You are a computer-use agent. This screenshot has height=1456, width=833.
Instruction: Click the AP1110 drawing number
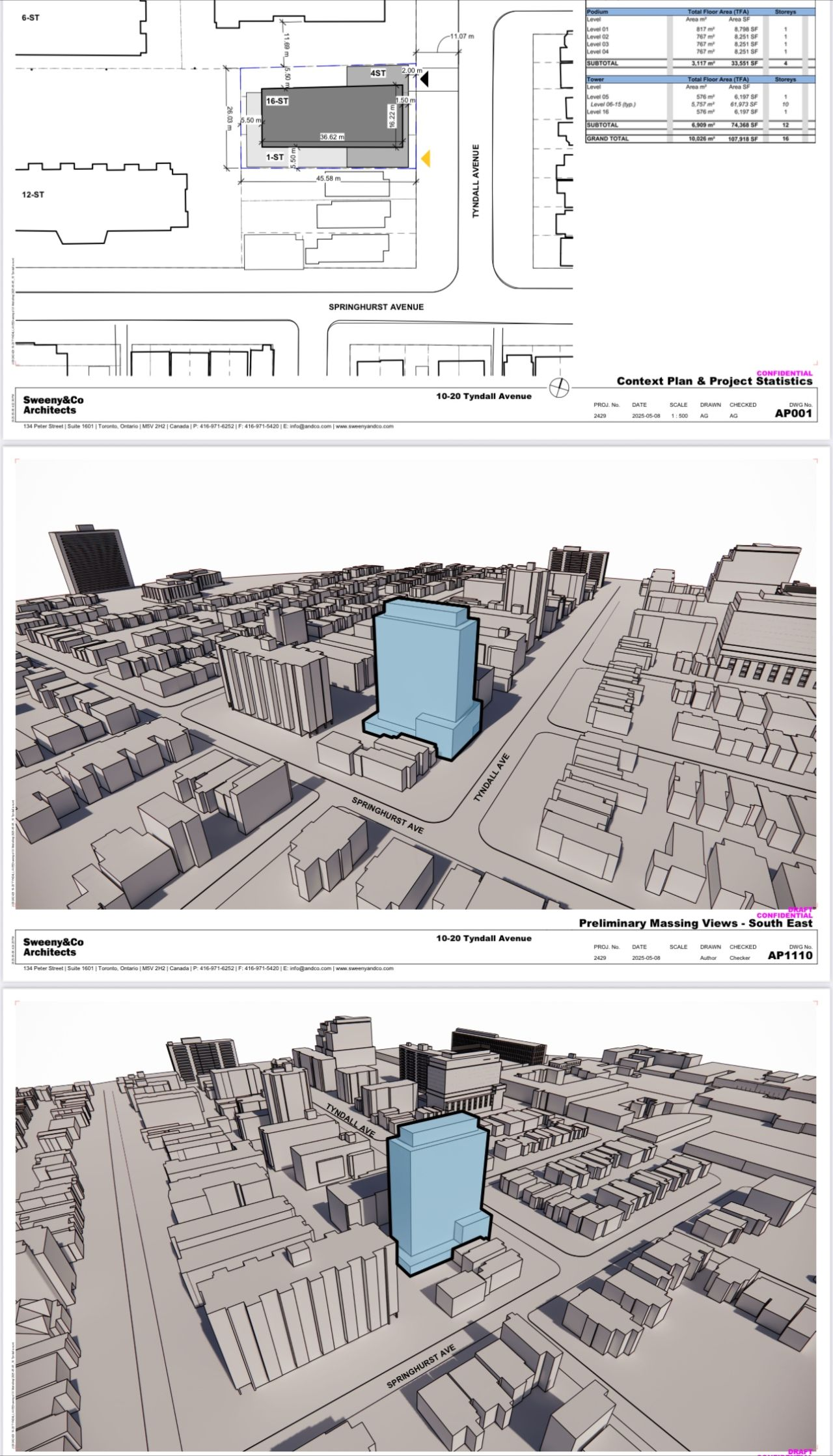(790, 956)
